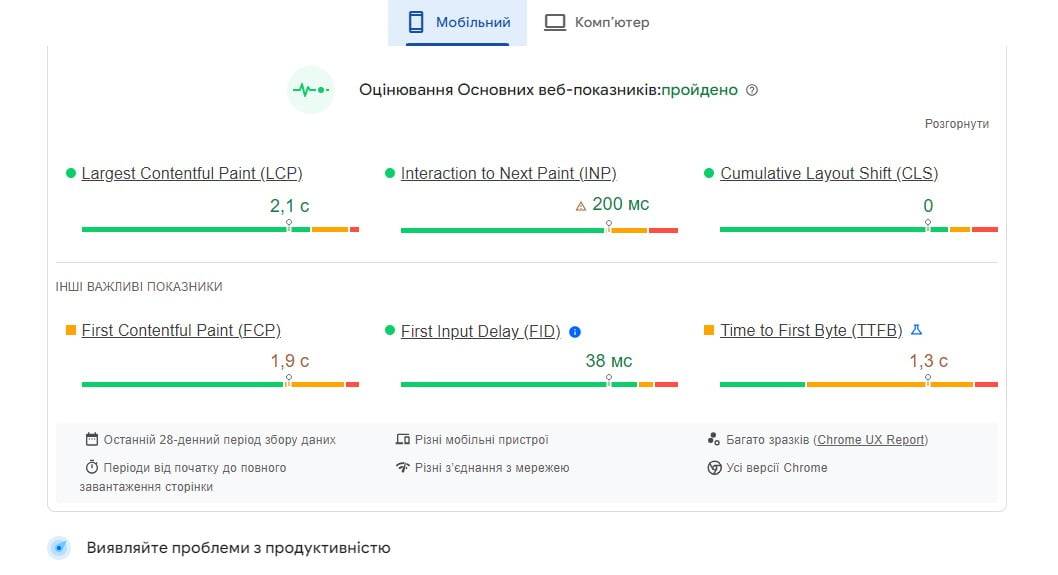Open Cumulative Layout Shift (CLS) link
The width and height of the screenshot is (1058, 575).
[x=829, y=173]
